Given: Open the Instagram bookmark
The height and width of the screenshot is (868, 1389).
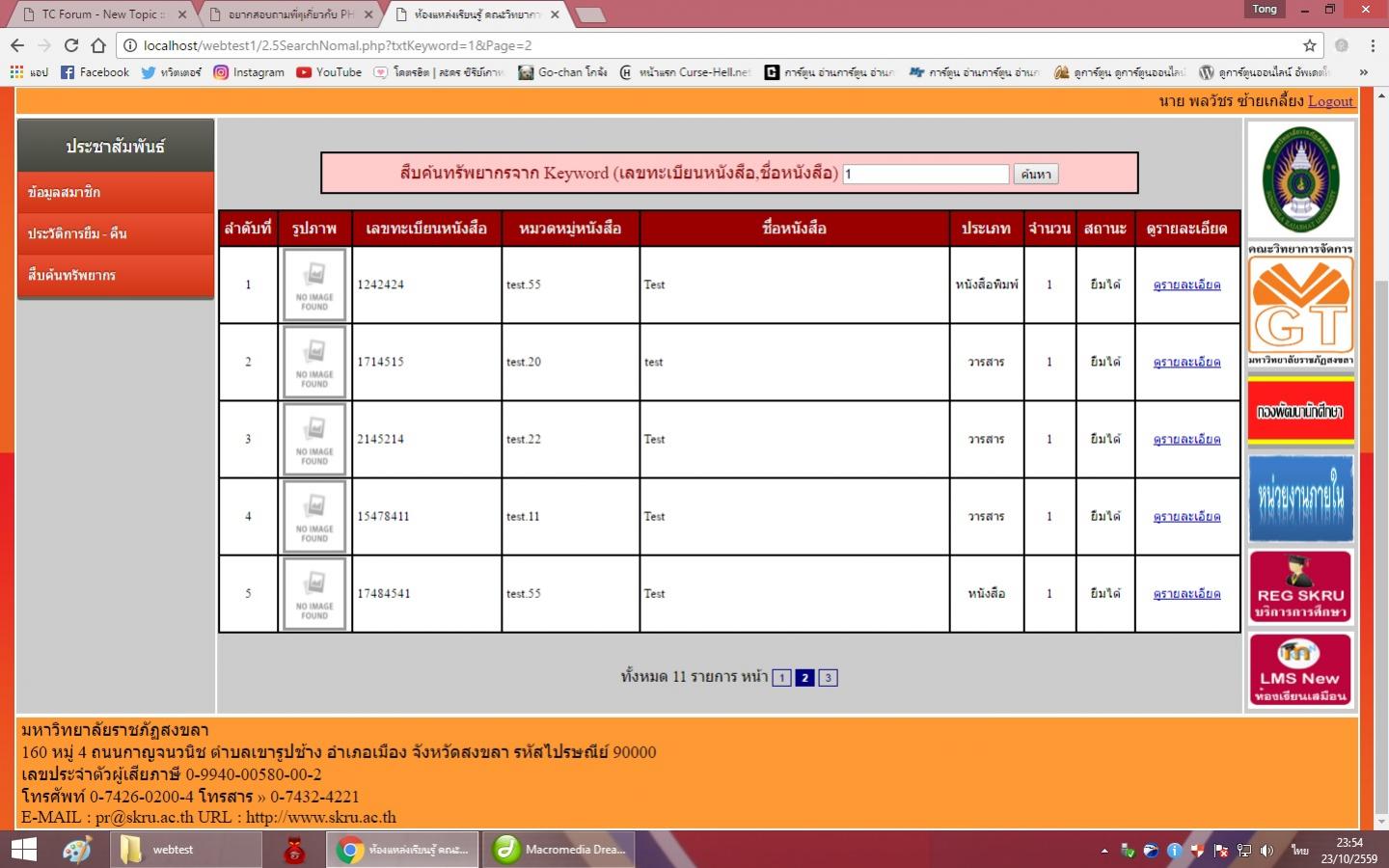Looking at the screenshot, I should 249,72.
